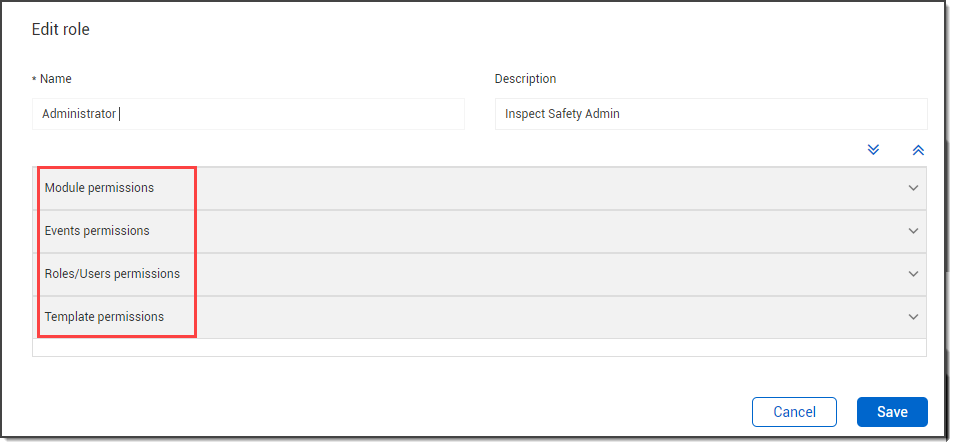Click the Template permissions section label

tap(104, 317)
